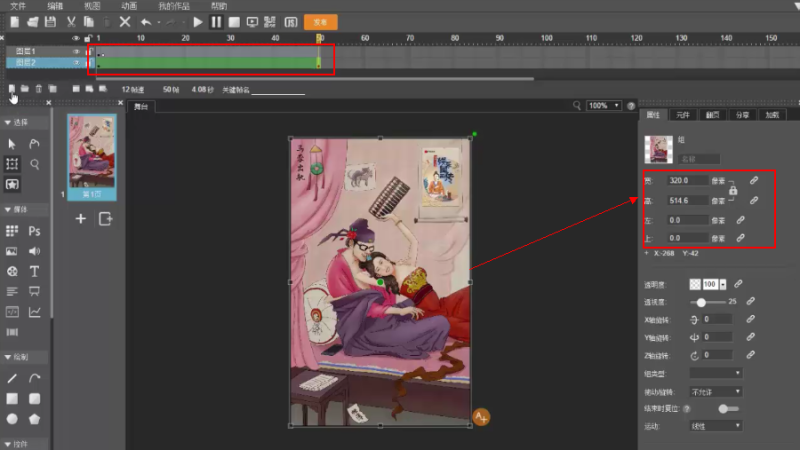The width and height of the screenshot is (800, 450).
Task: Select the zoom magnifier tool
Action: (35, 164)
